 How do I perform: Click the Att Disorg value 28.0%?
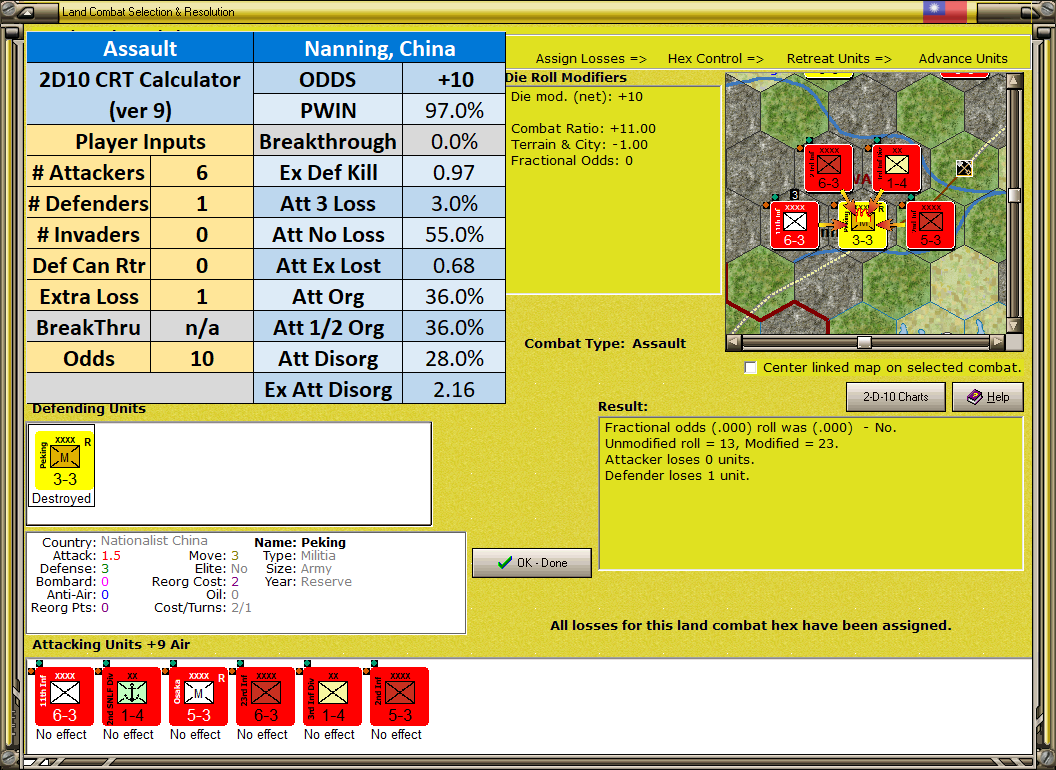pos(454,358)
